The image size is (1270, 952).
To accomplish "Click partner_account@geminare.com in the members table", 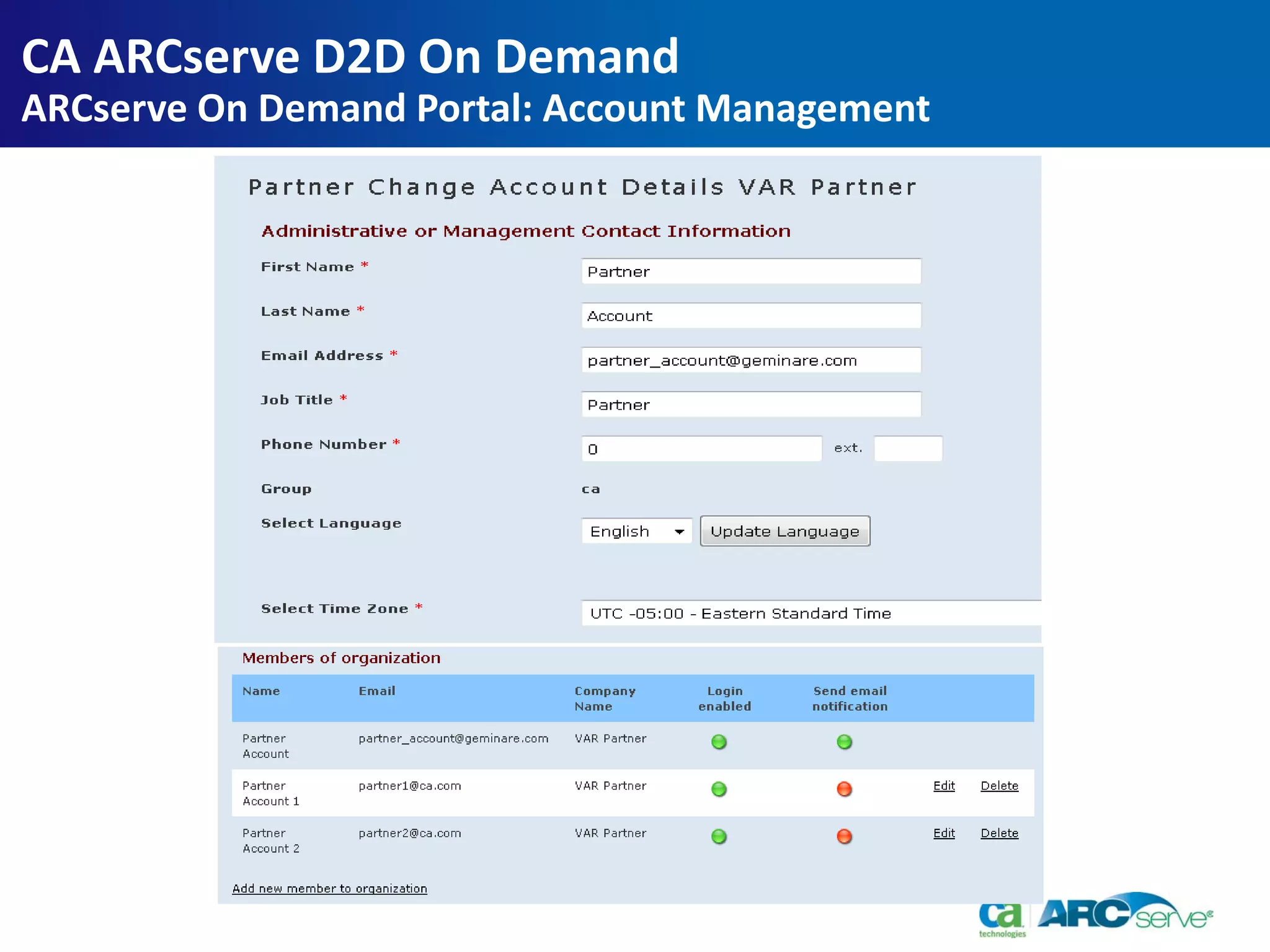I will [x=453, y=739].
